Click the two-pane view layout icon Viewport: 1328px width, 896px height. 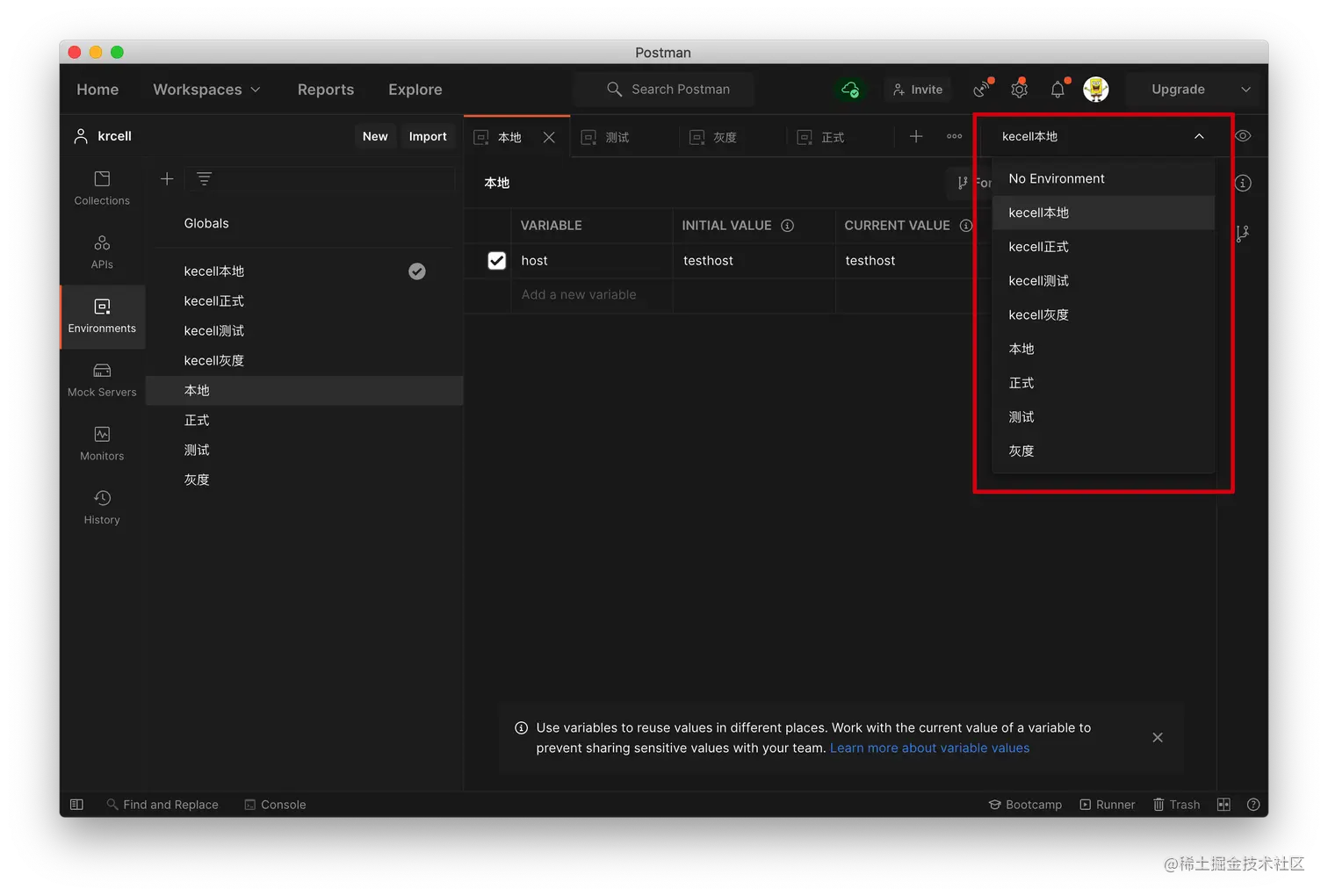pos(1223,805)
